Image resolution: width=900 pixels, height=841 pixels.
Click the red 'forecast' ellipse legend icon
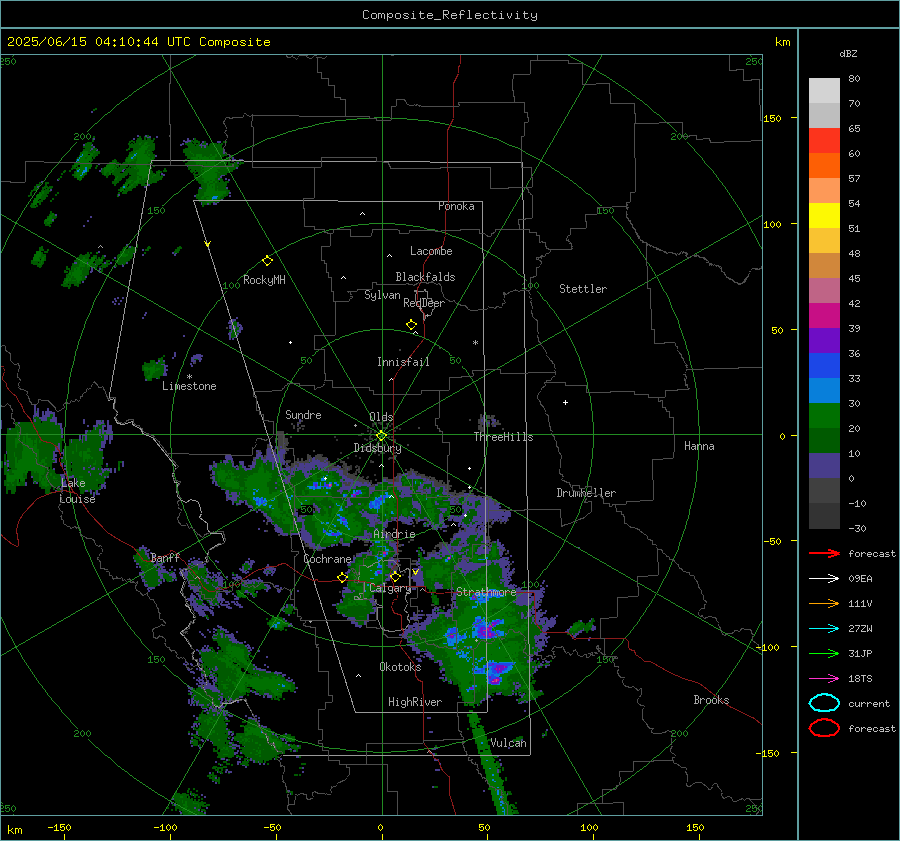[x=824, y=728]
